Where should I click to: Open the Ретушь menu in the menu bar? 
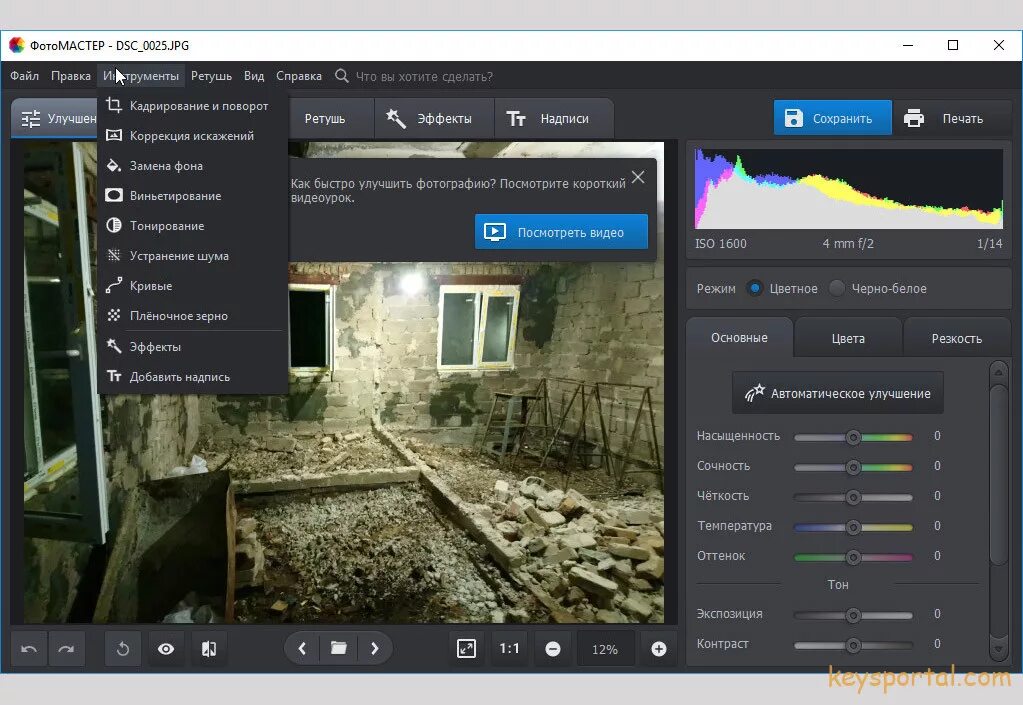click(x=211, y=76)
